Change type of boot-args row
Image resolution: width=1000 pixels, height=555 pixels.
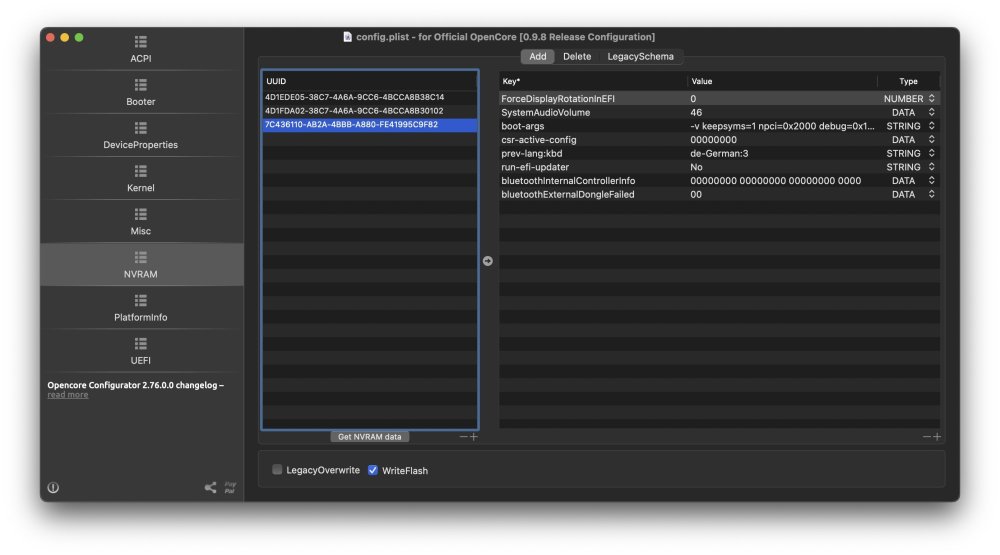[x=932, y=126]
